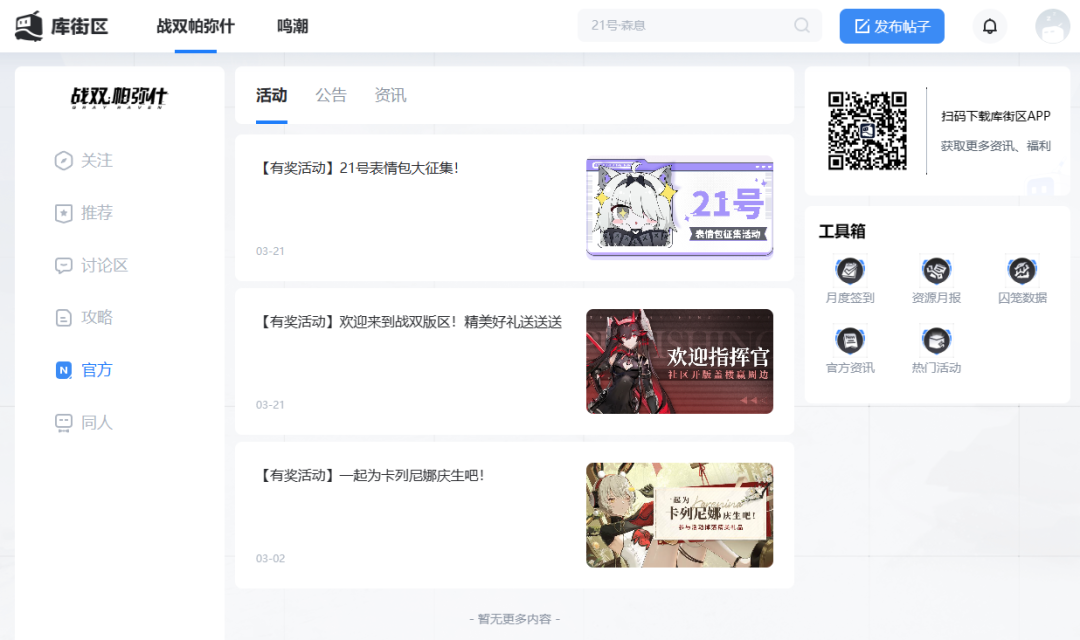Click 官方资讯 label text

coord(850,368)
